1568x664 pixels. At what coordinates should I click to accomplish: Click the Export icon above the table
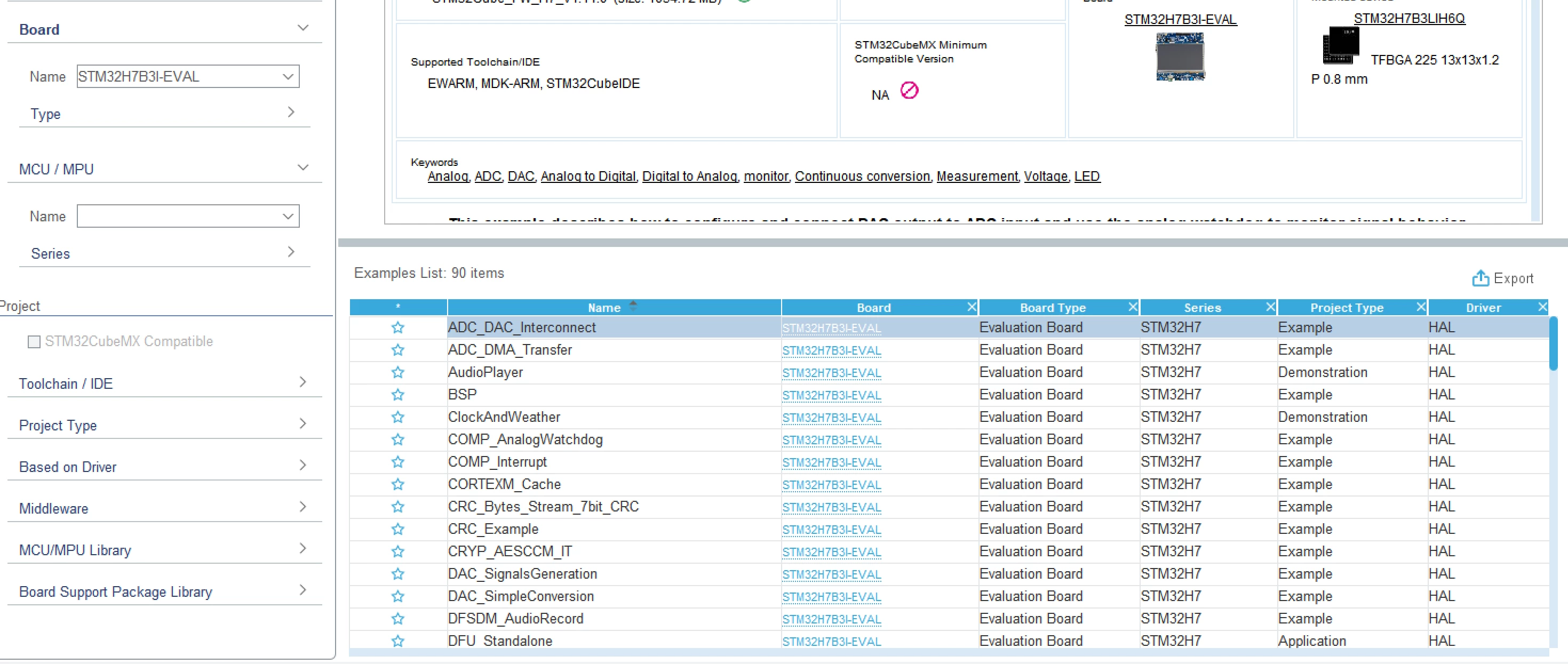(x=1481, y=278)
